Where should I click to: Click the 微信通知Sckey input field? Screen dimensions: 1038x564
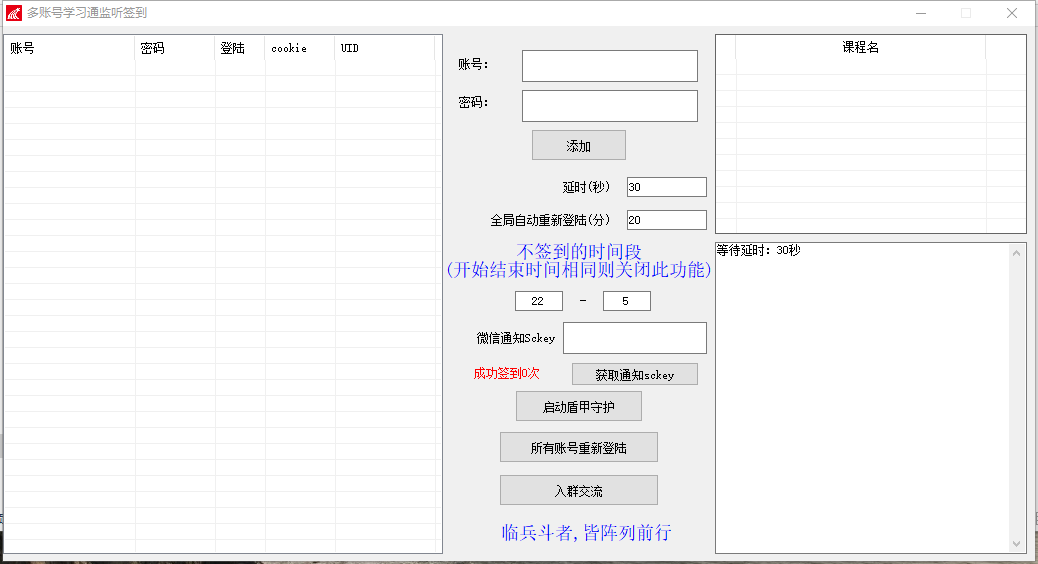coord(635,338)
